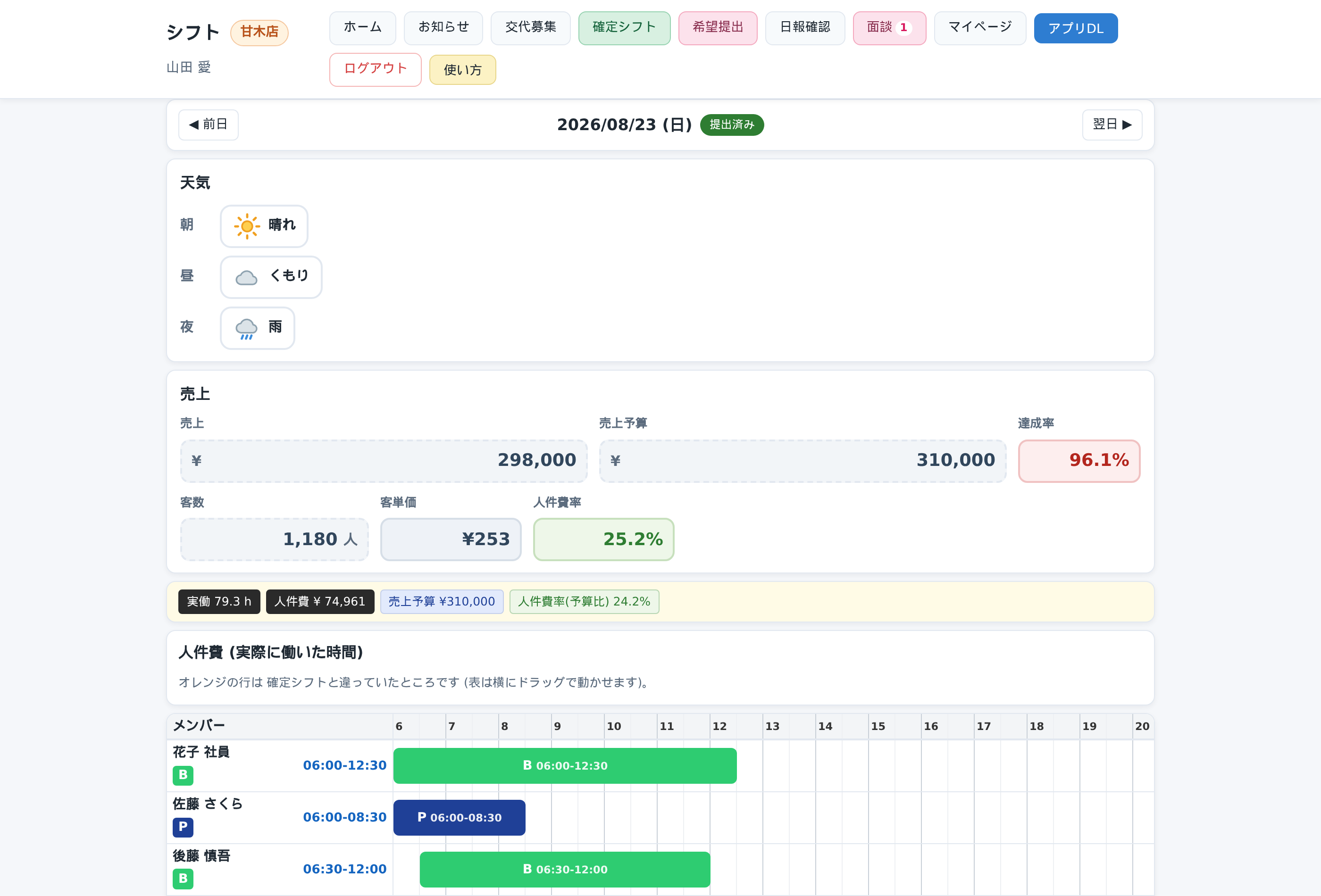Click the green B badge under 後藤 慎吾
Viewport: 1321px width, 896px height.
pos(183,879)
